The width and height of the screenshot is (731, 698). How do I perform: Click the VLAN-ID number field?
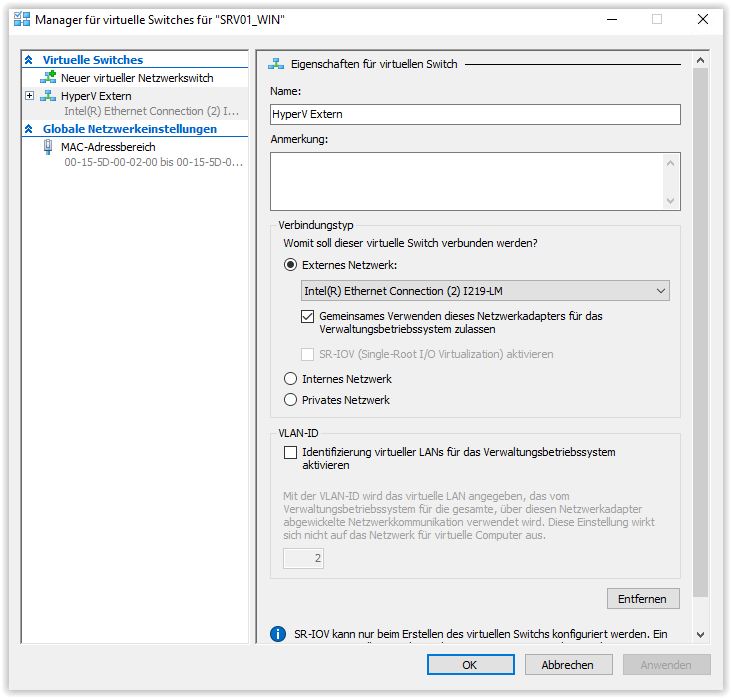pos(303,558)
